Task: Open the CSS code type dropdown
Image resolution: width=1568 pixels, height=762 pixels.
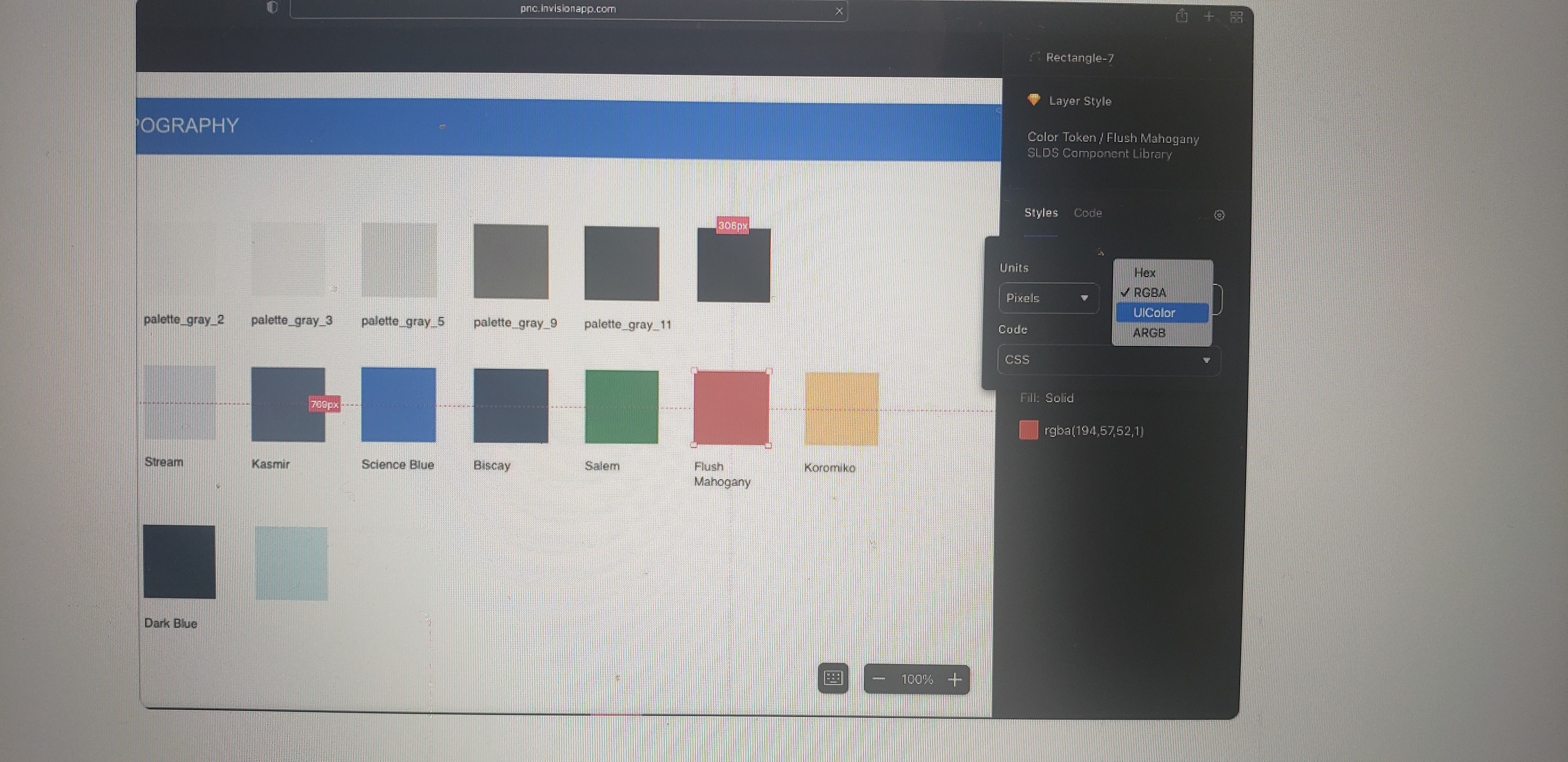Action: tap(1109, 360)
